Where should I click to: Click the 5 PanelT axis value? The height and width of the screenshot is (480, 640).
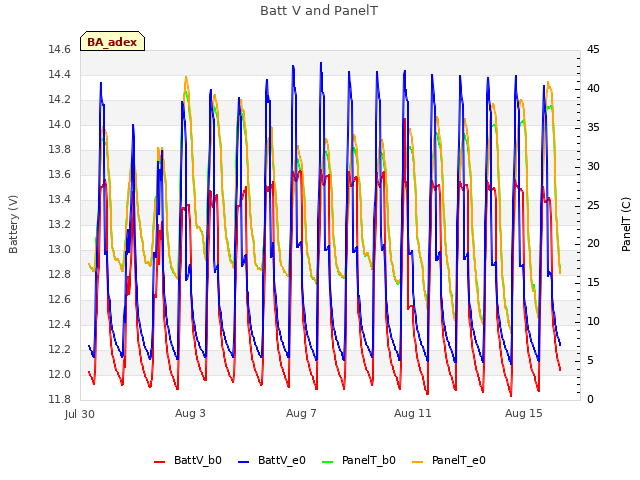(590, 361)
